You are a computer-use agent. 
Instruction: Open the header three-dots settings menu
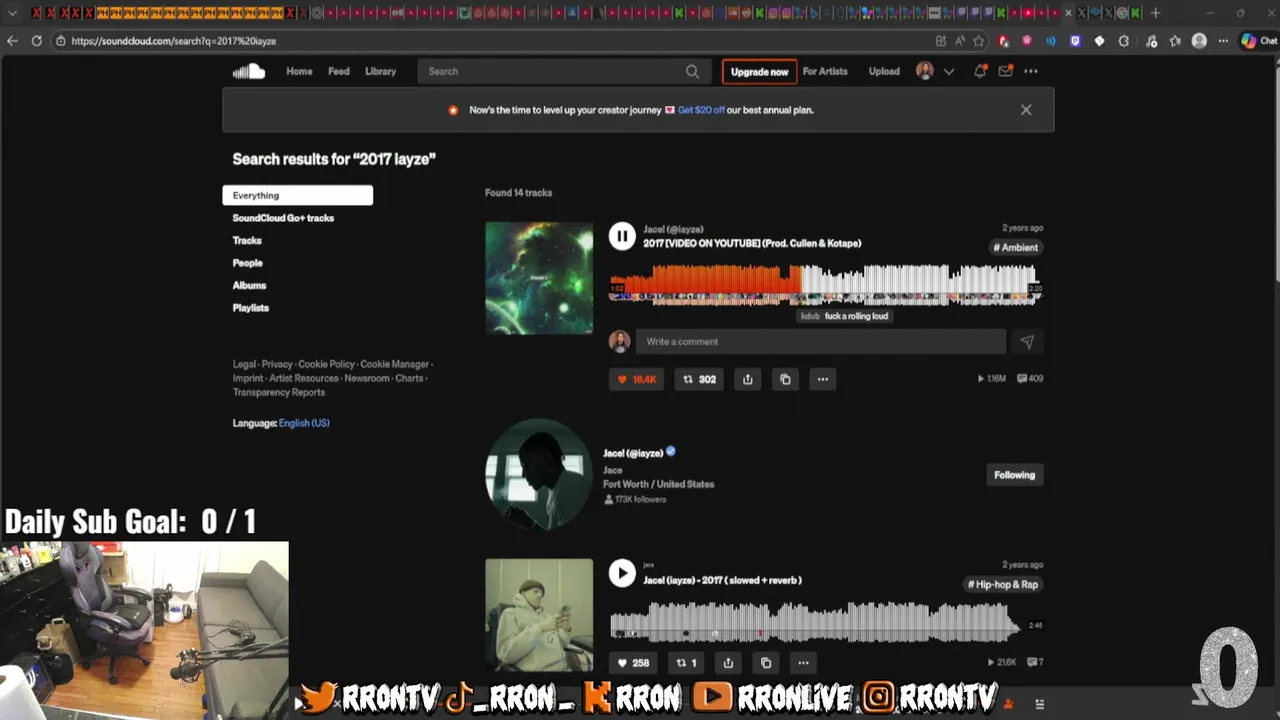1030,71
